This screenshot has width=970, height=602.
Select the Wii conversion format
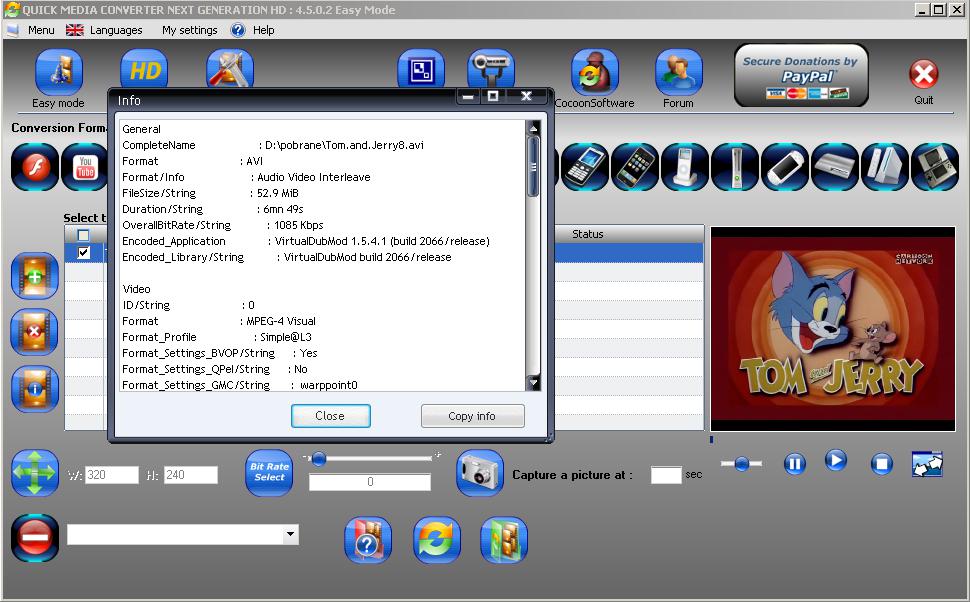(x=885, y=167)
